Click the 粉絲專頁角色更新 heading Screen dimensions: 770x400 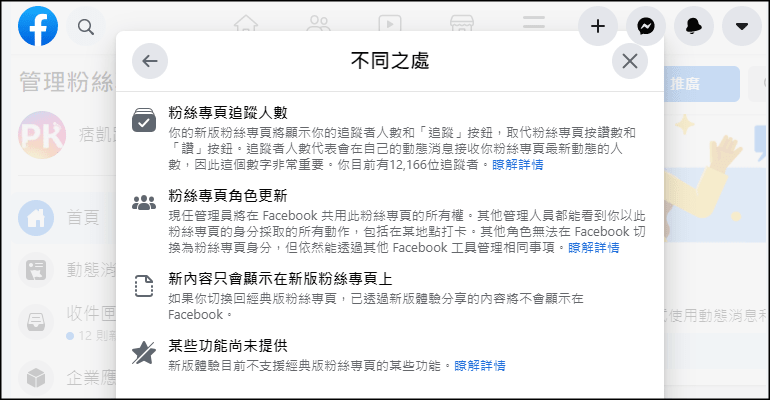coord(228,195)
